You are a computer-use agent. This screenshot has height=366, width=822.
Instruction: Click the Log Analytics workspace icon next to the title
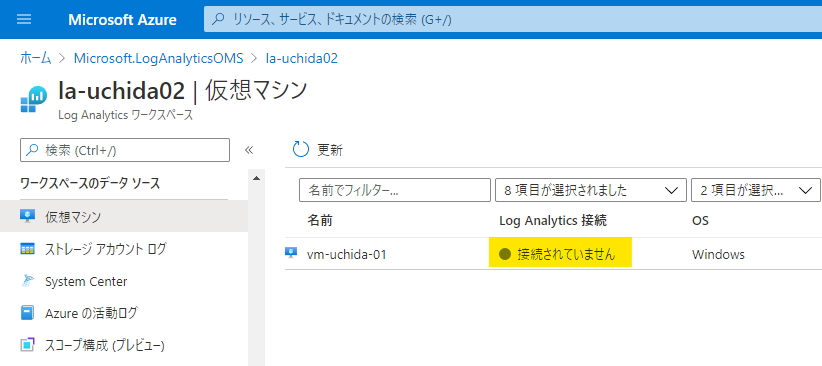point(34,99)
